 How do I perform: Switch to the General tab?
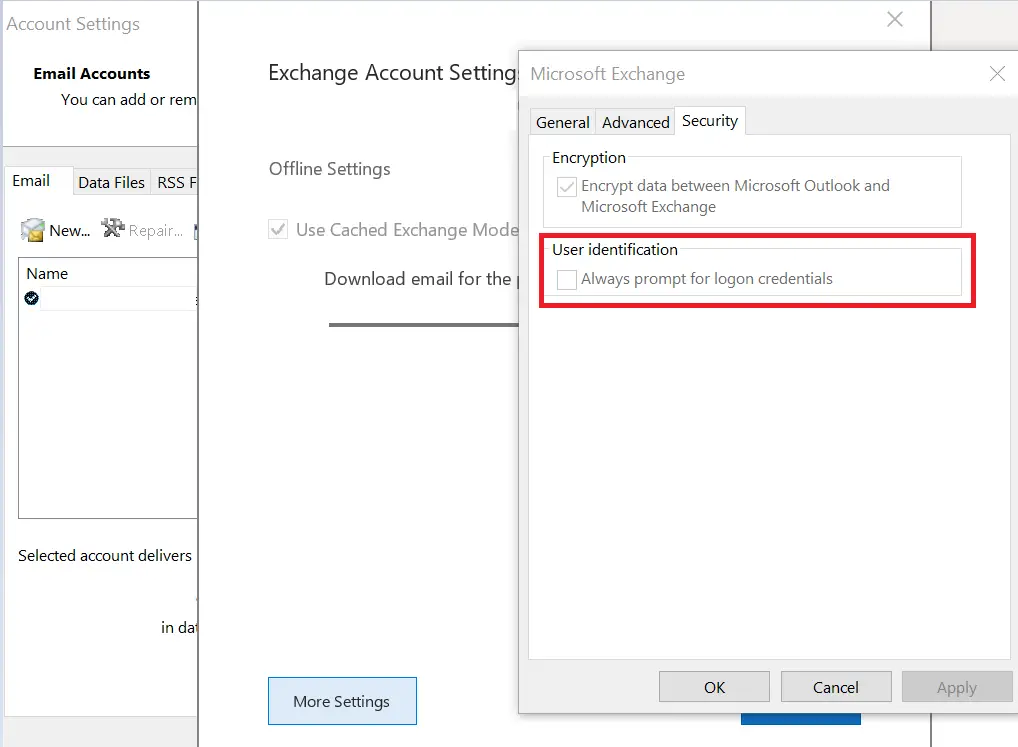(x=562, y=122)
